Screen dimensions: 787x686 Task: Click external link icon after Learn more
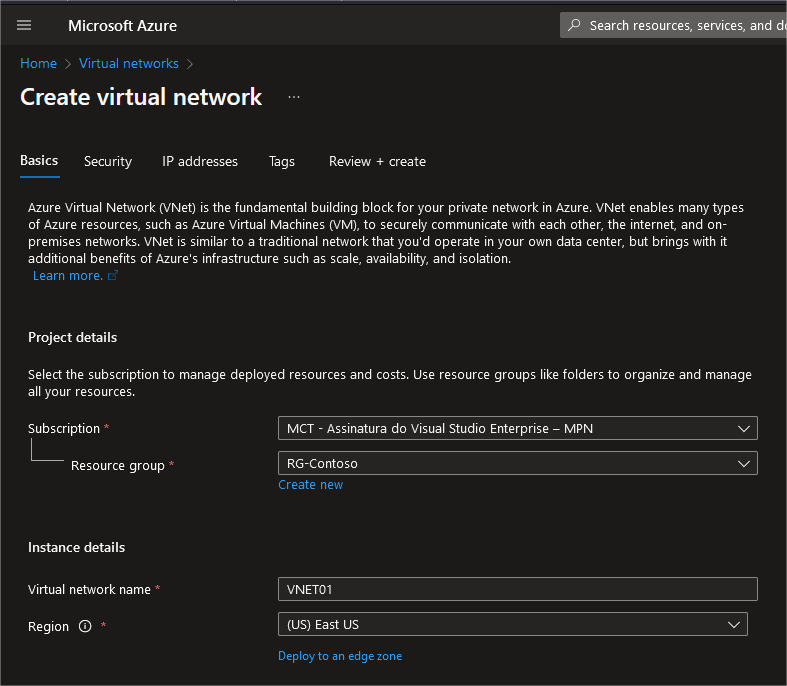click(113, 276)
